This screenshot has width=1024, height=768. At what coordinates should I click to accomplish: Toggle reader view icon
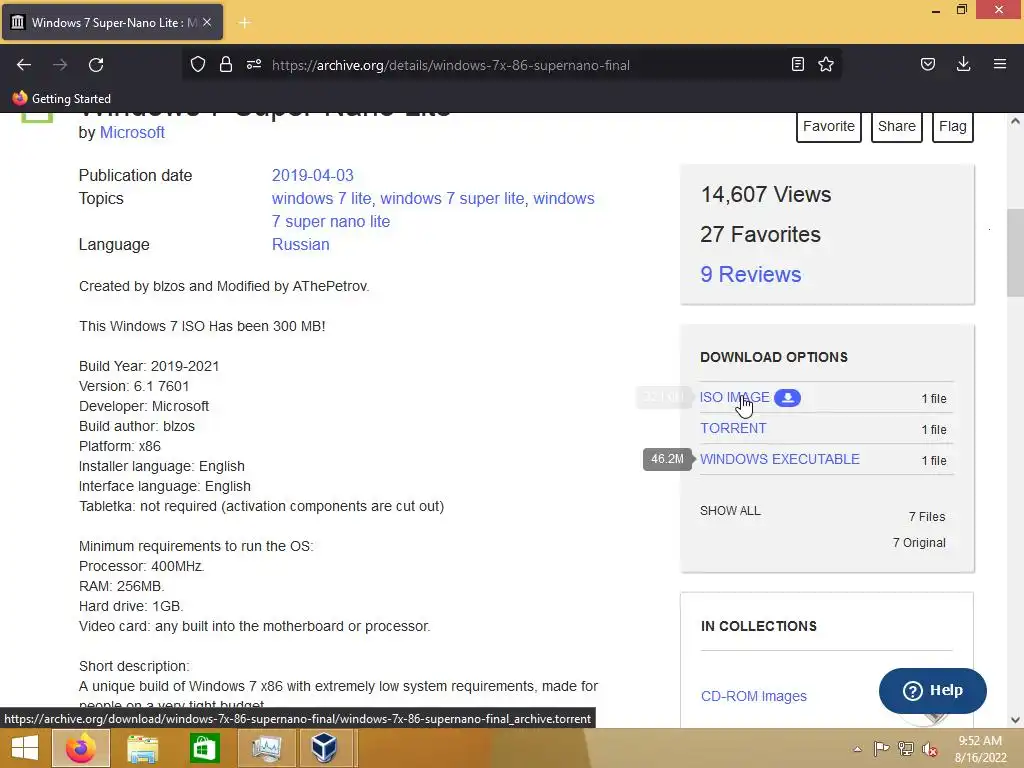pyautogui.click(x=797, y=64)
